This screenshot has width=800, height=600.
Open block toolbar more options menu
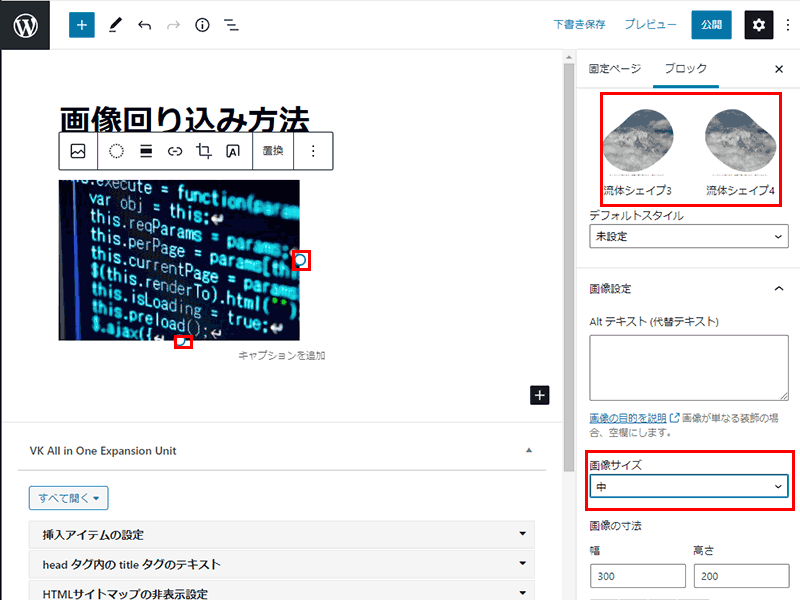313,151
